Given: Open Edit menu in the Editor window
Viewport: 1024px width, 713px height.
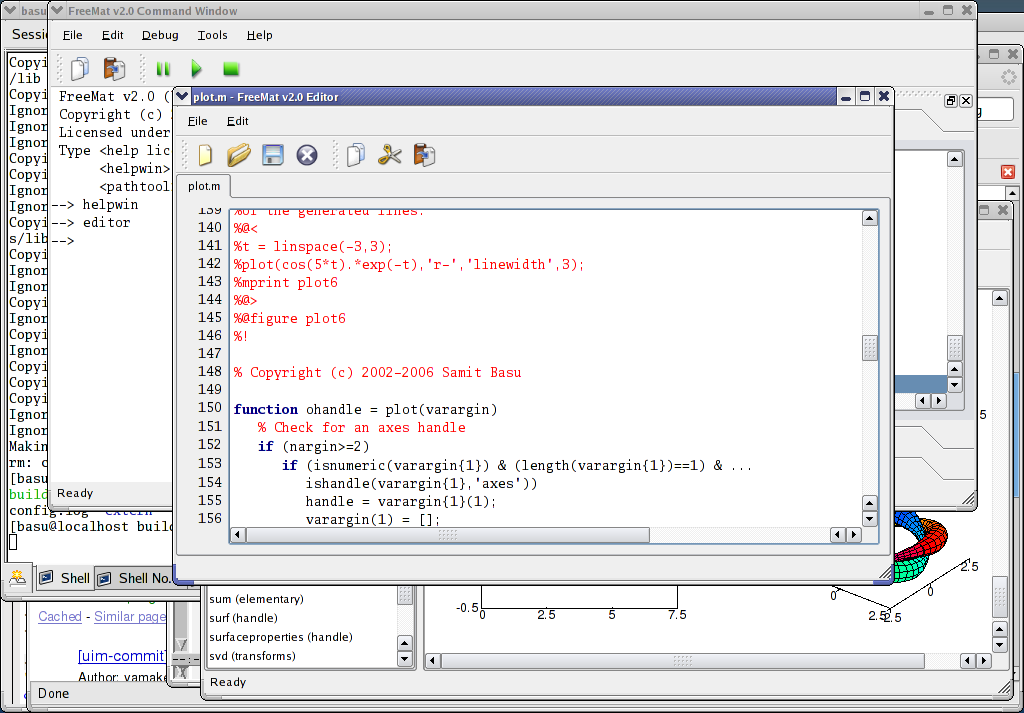Looking at the screenshot, I should 237,121.
